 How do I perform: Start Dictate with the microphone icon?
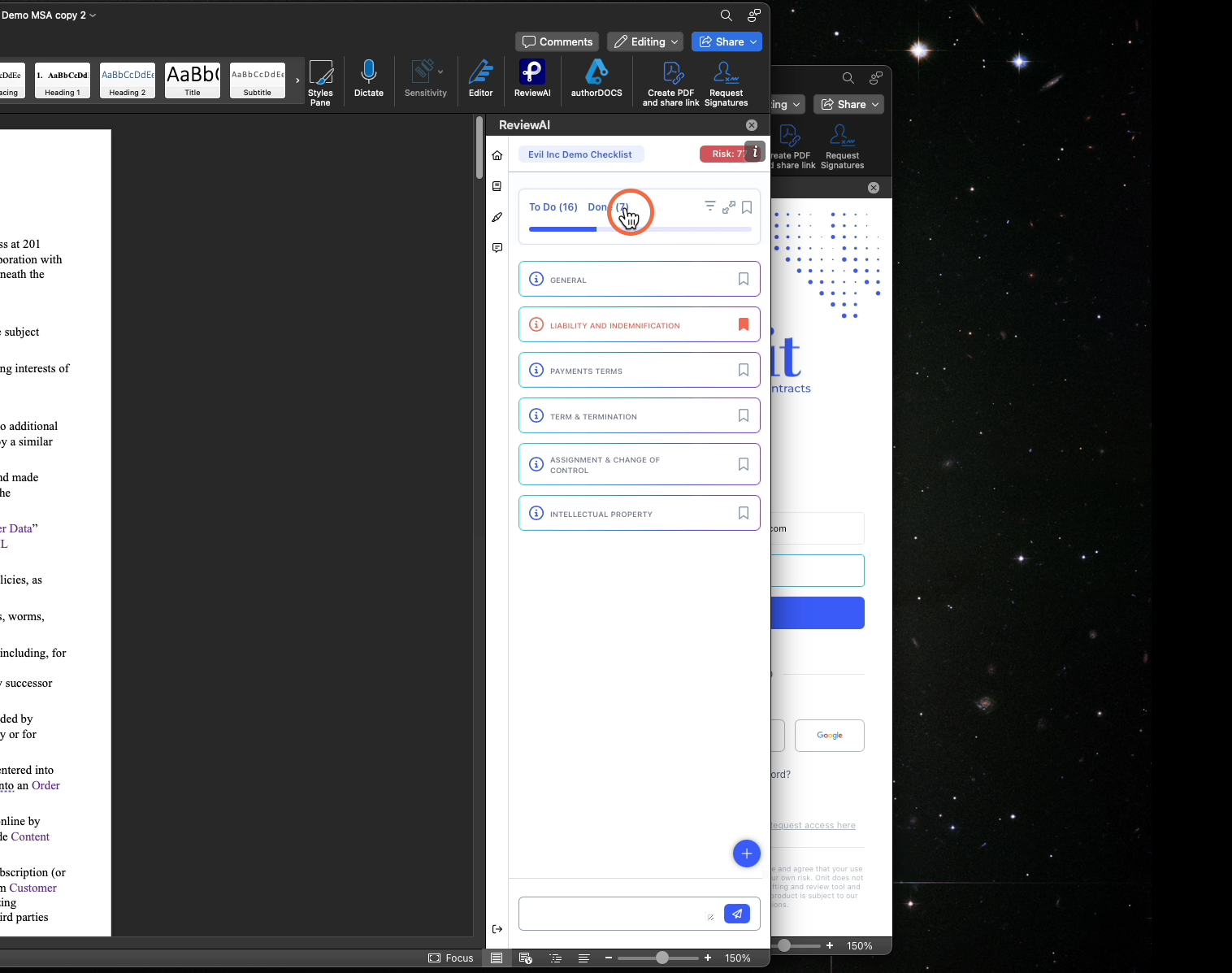(x=369, y=79)
